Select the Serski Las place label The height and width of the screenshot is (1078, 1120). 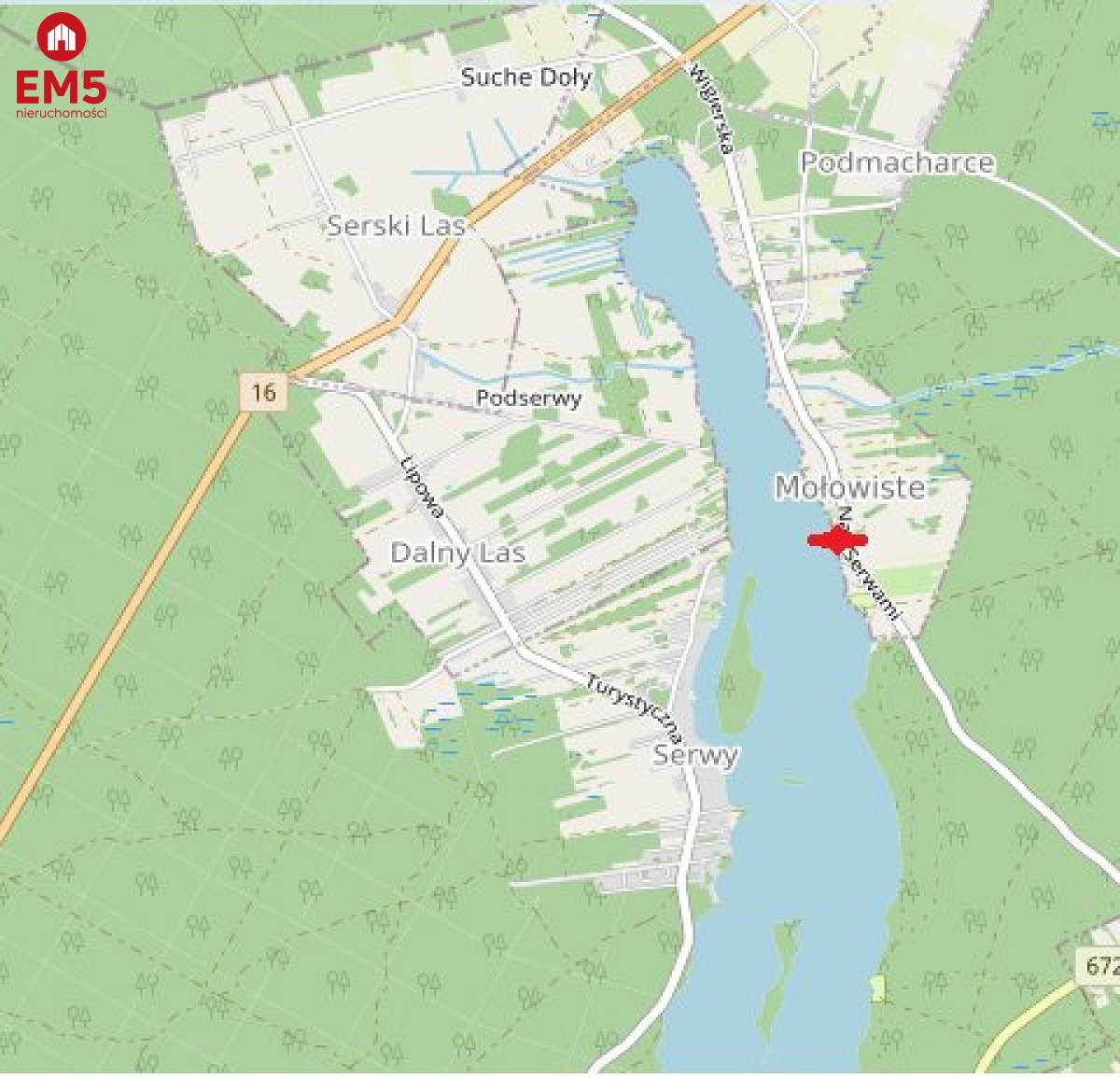[396, 225]
